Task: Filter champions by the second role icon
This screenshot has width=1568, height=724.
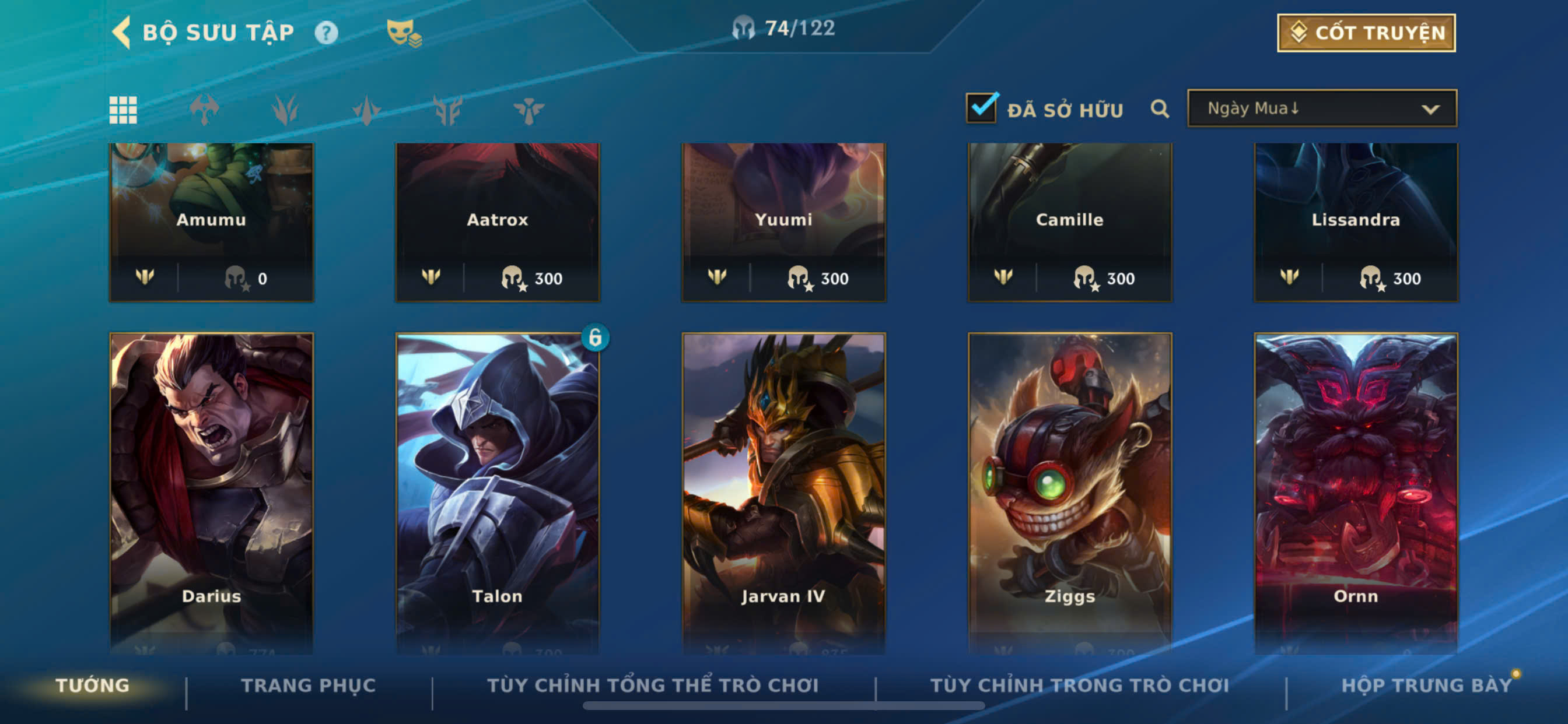Action: pyautogui.click(x=285, y=110)
